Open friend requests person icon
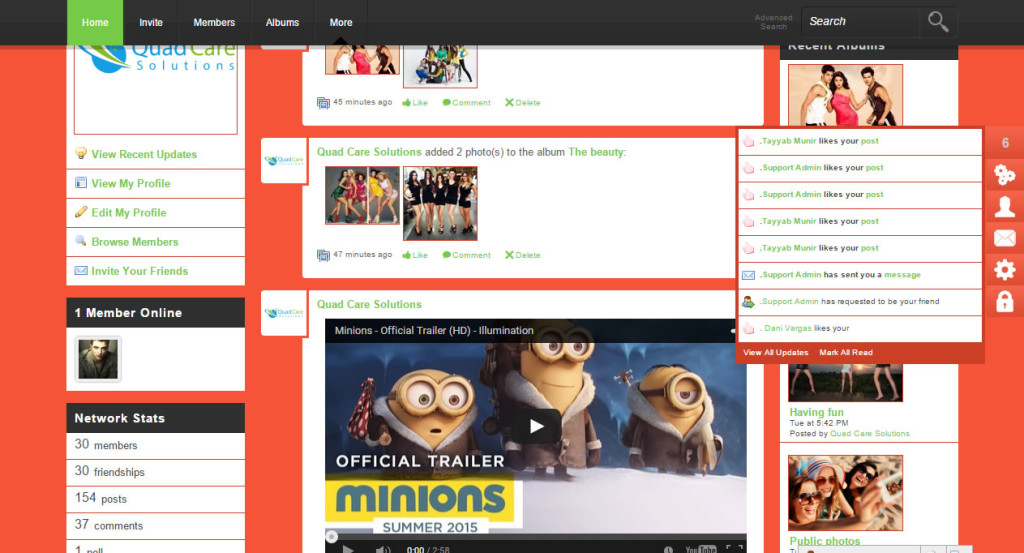 pyautogui.click(x=1005, y=206)
